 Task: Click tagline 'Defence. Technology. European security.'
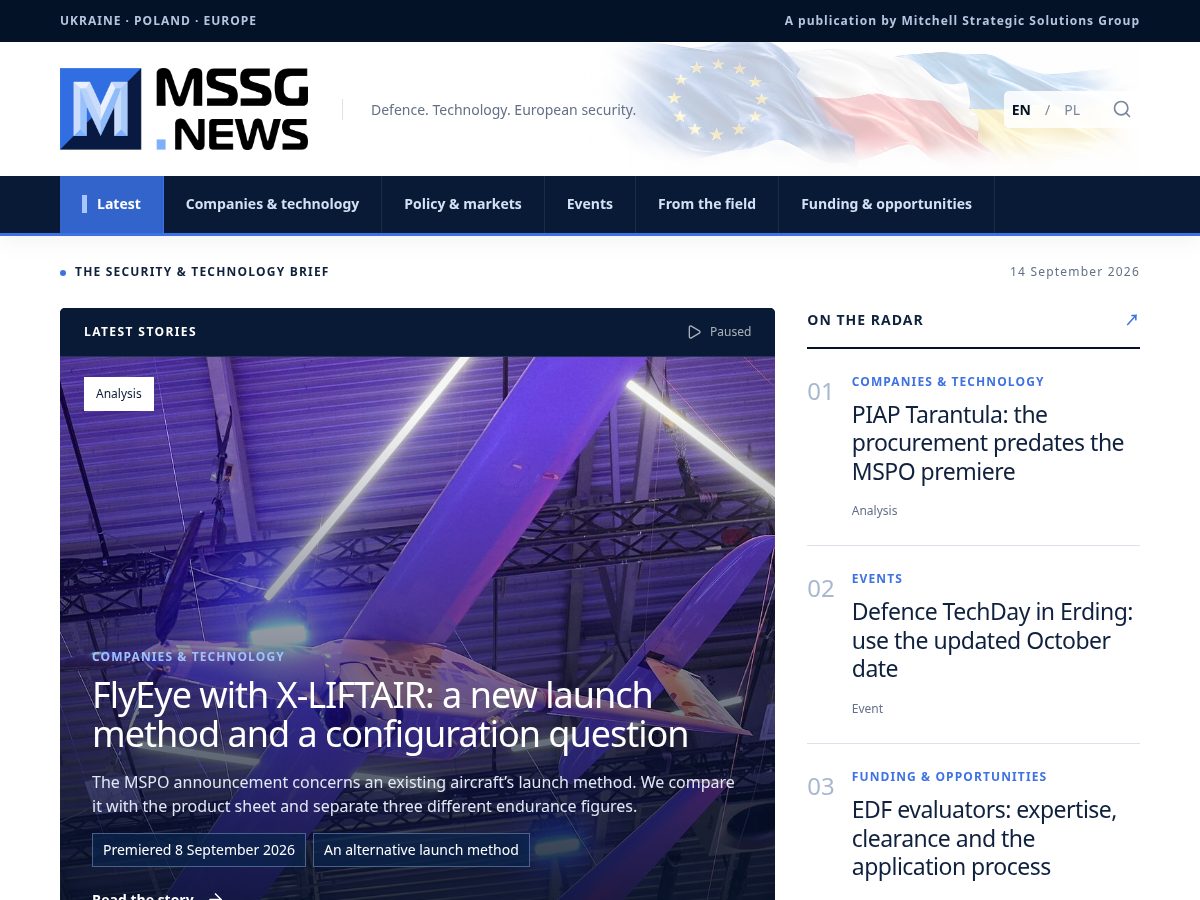503,110
